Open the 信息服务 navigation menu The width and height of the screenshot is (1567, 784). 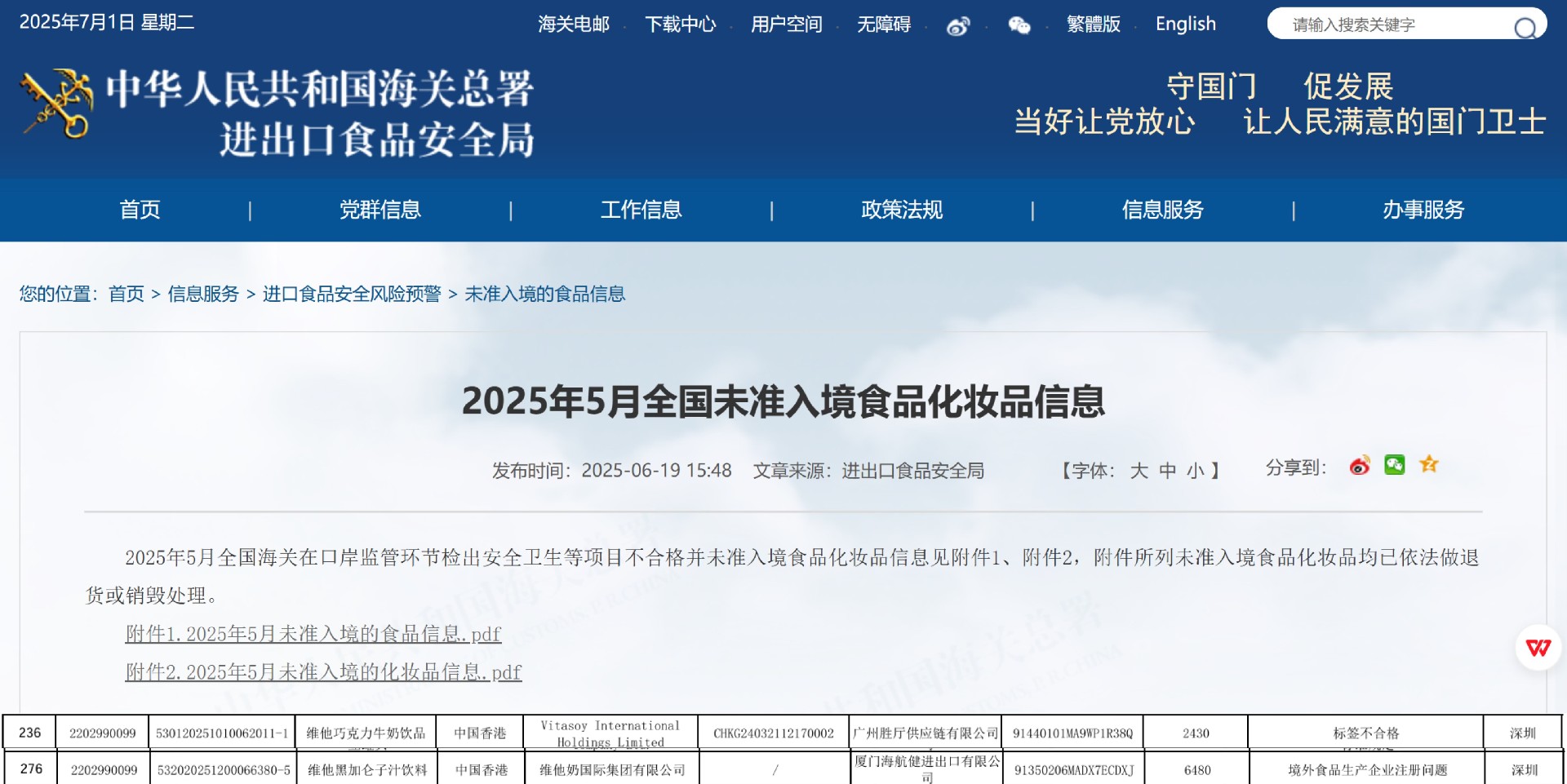click(1162, 210)
